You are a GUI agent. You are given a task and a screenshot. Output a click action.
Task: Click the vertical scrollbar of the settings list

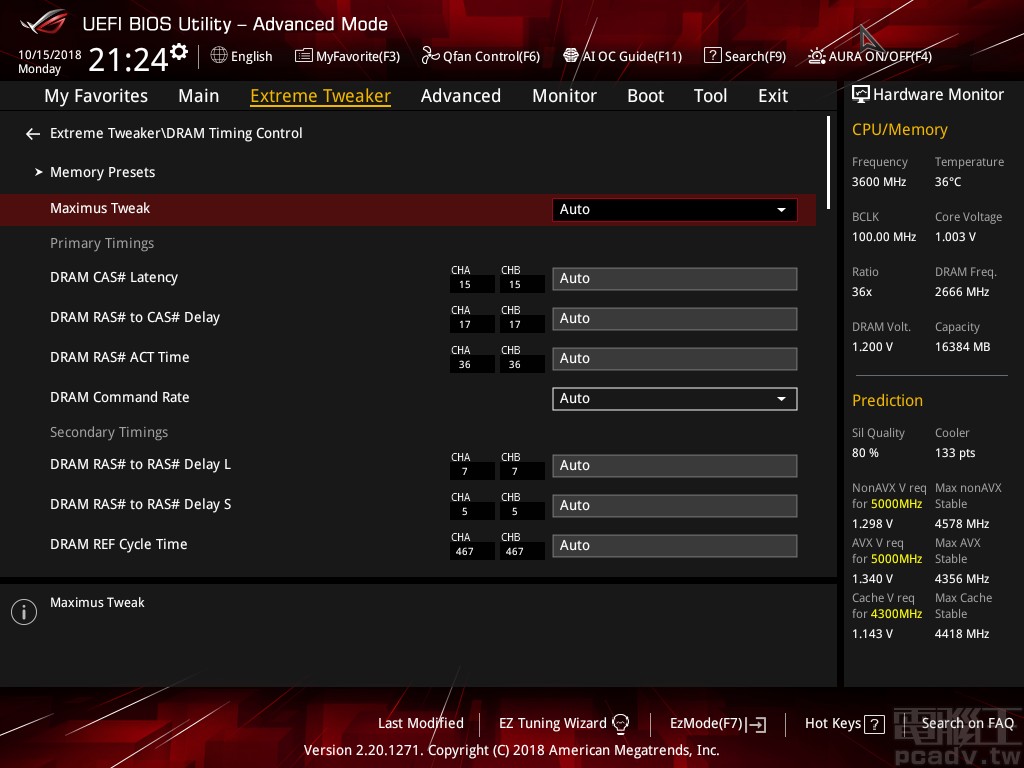tap(828, 160)
